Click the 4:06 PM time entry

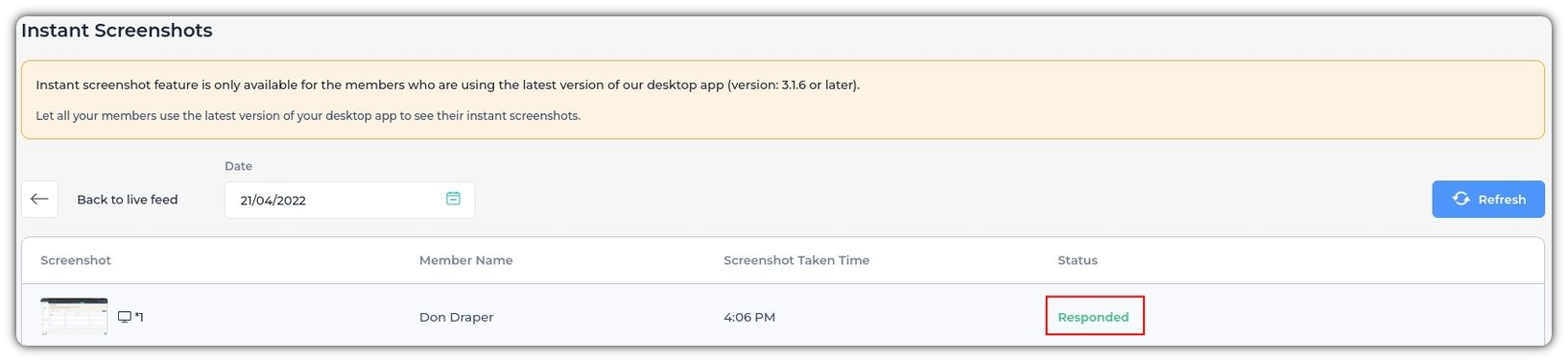[x=748, y=317]
